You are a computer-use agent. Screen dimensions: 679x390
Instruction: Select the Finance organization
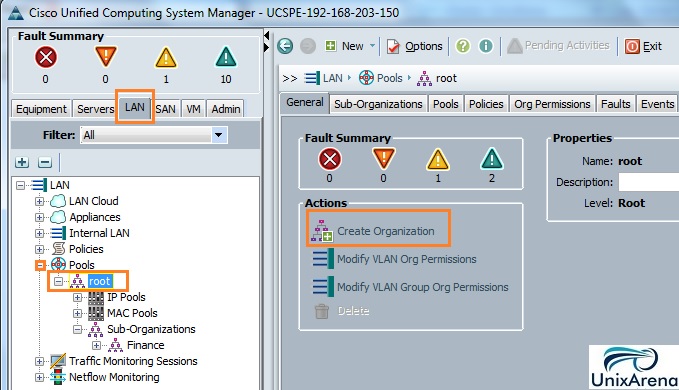click(146, 345)
